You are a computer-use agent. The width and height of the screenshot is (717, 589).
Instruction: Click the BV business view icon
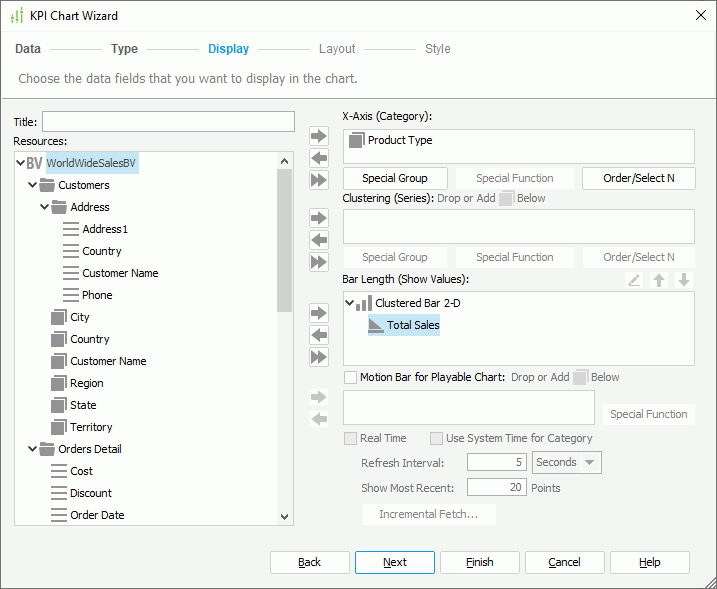click(34, 163)
